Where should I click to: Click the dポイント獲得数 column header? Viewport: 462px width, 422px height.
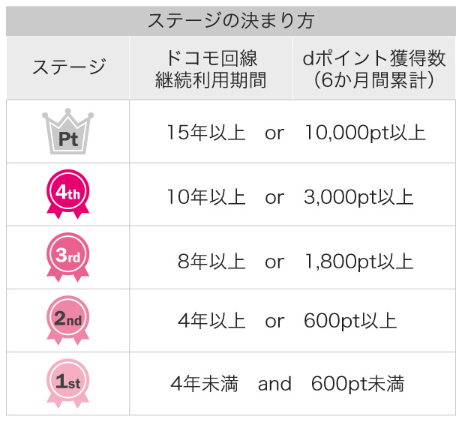point(374,68)
